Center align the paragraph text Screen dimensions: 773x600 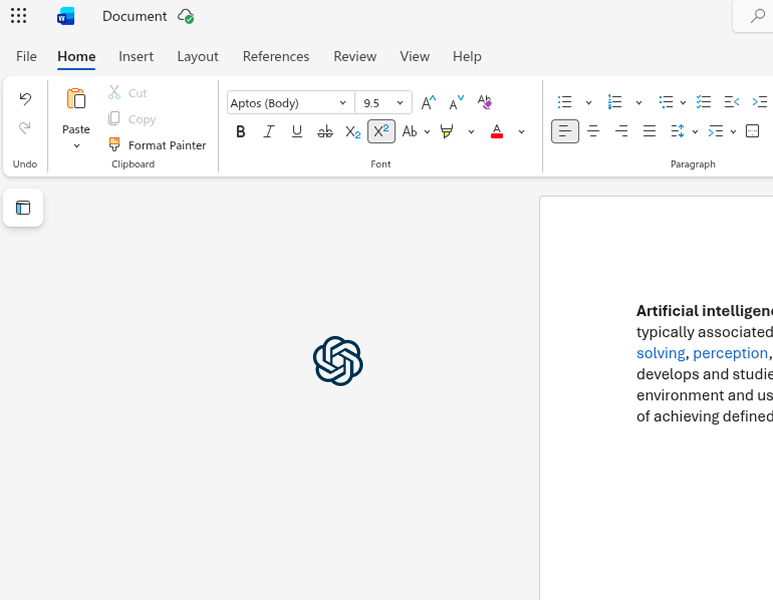pos(593,132)
